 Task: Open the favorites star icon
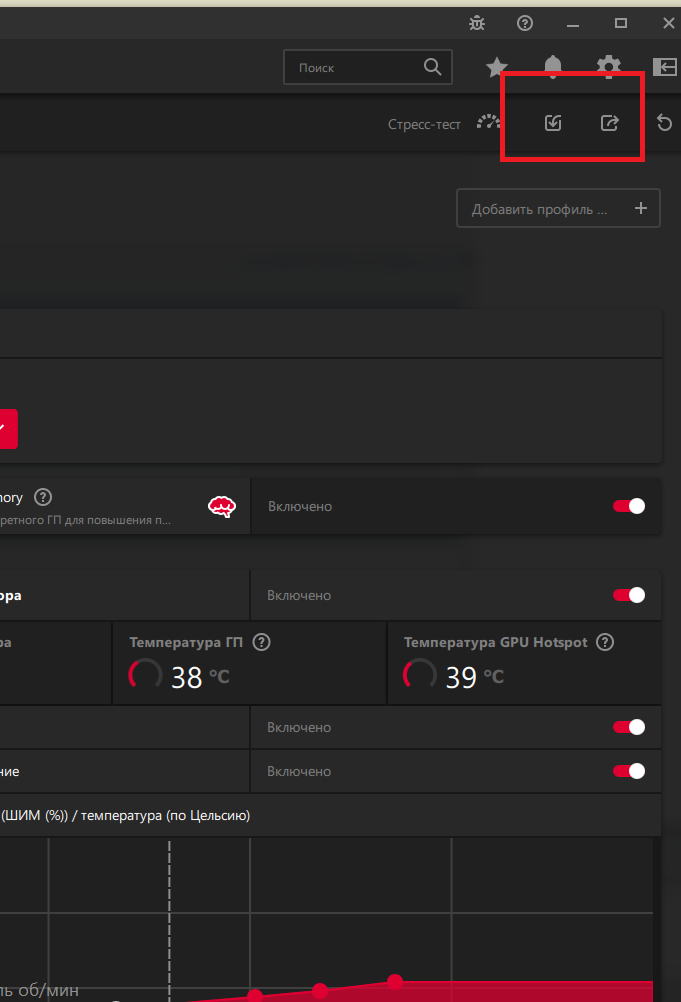coord(496,67)
